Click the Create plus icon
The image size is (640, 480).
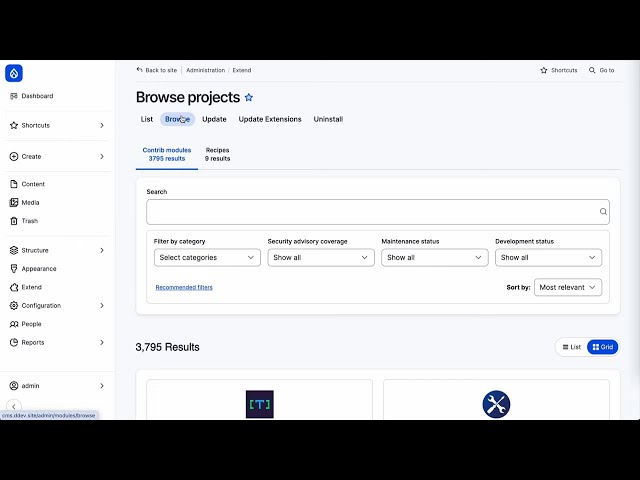click(x=14, y=156)
